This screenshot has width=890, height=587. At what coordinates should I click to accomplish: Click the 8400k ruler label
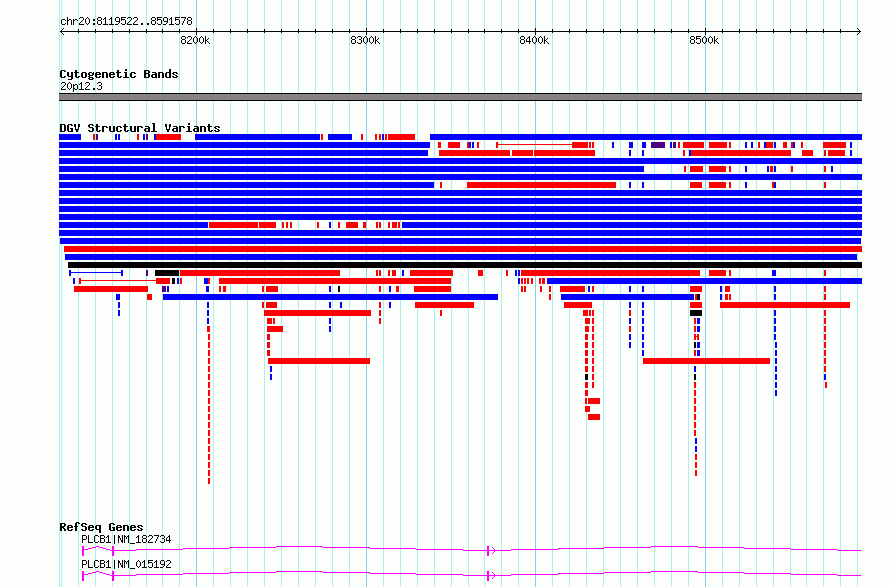click(x=534, y=40)
